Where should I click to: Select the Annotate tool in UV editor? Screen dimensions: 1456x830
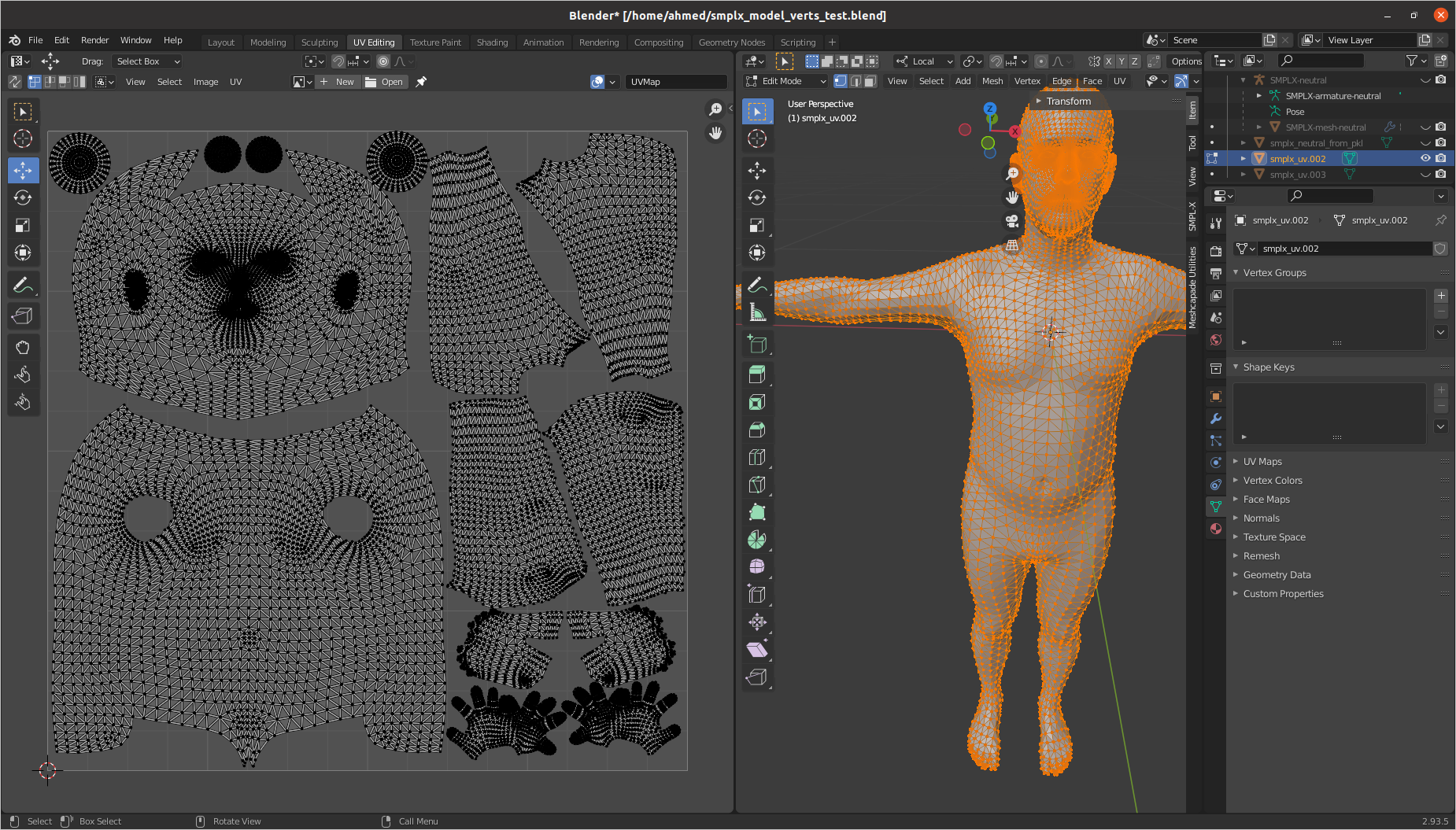(x=23, y=285)
